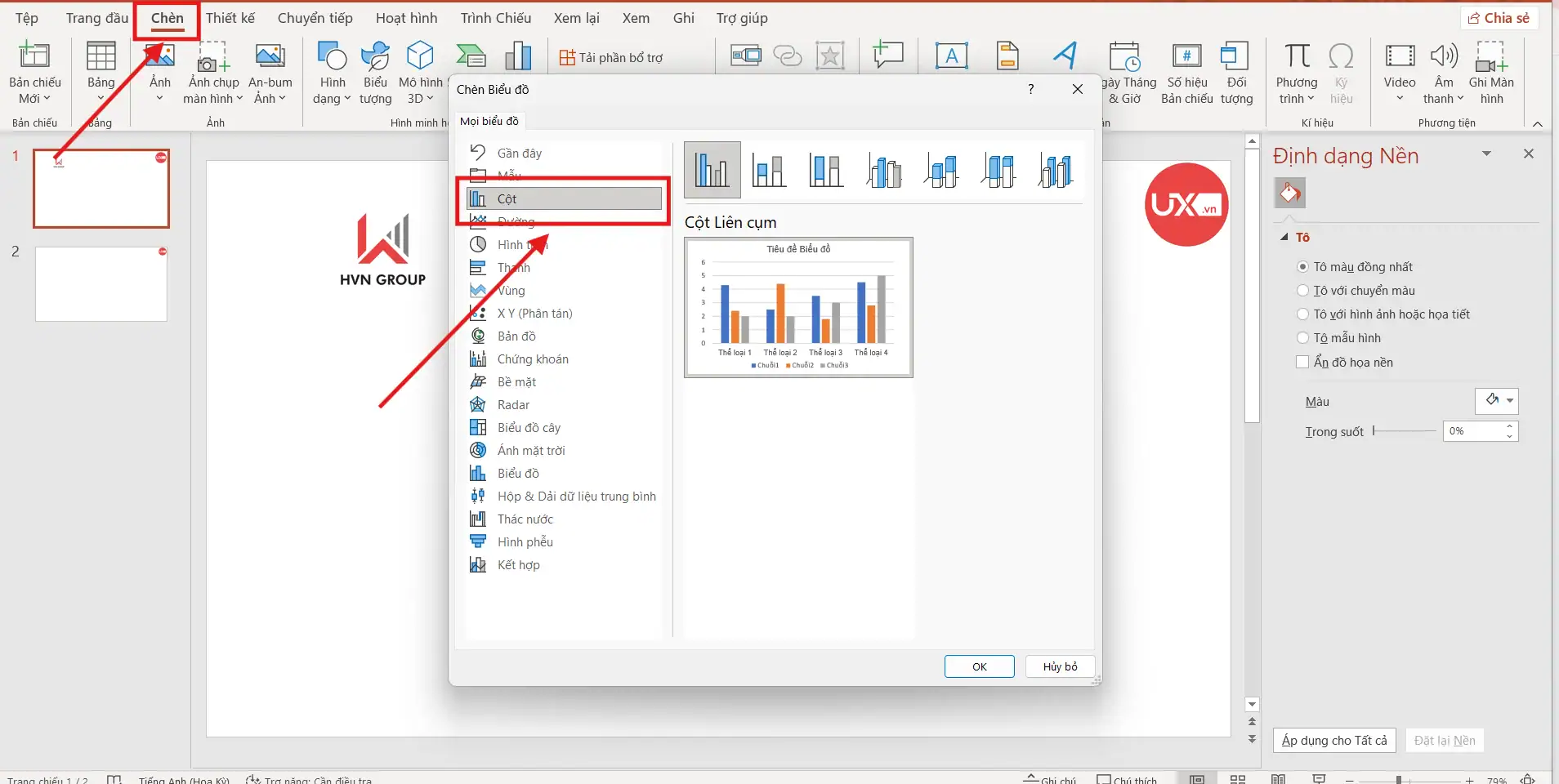Select Tô mẫu hình radio option
Screen dimensions: 1559x784
pos(1303,338)
